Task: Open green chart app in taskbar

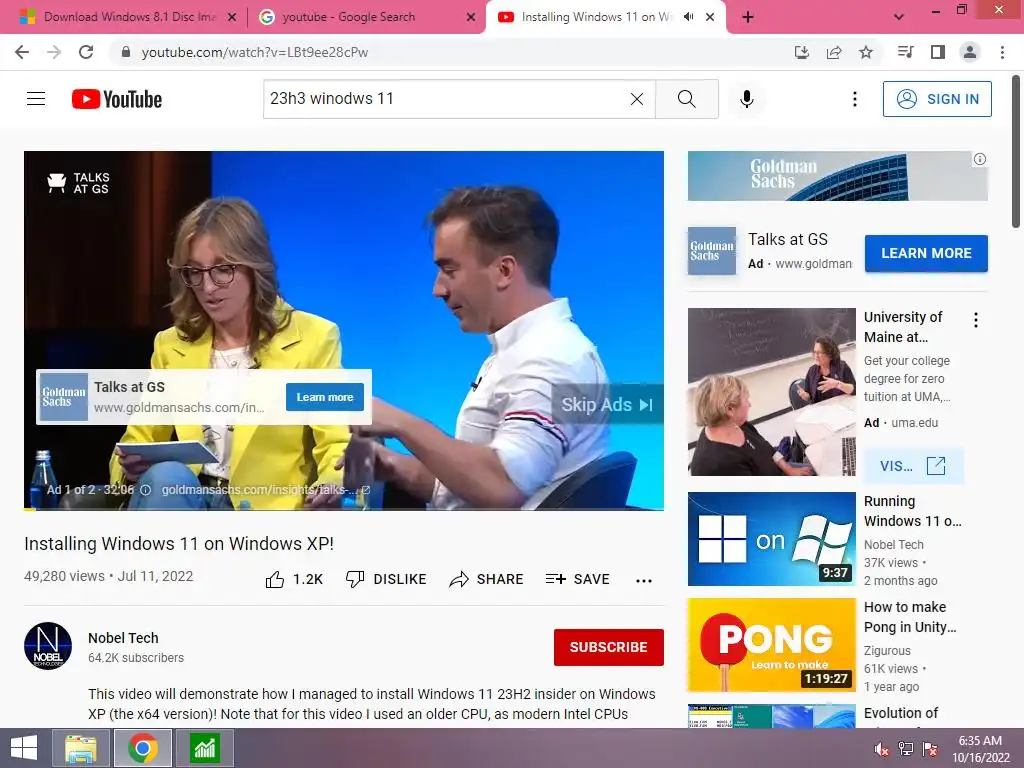Action: [204, 748]
